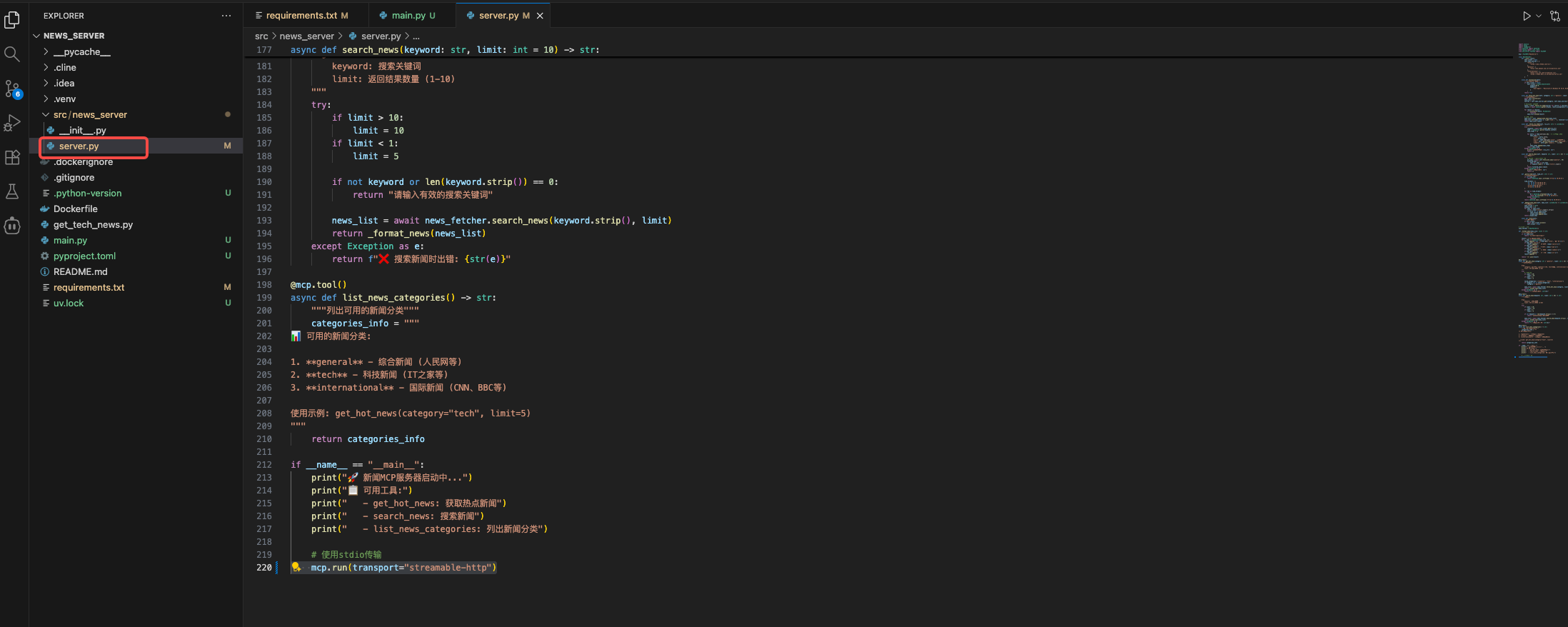Open Explorer more actions ellipsis
1568x627 pixels.
(226, 16)
